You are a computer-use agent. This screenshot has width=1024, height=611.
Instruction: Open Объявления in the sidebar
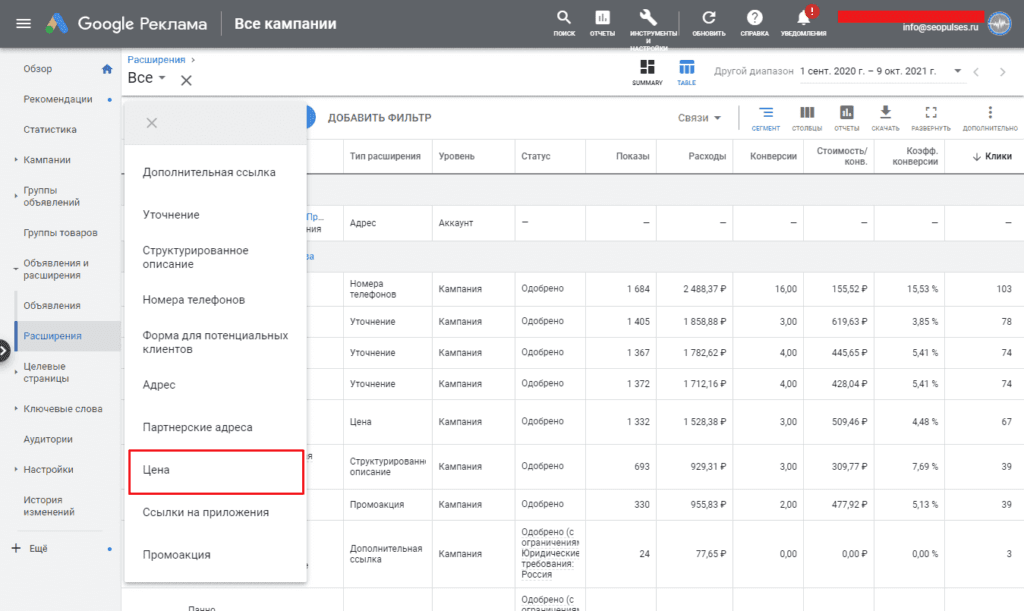[x=52, y=306]
